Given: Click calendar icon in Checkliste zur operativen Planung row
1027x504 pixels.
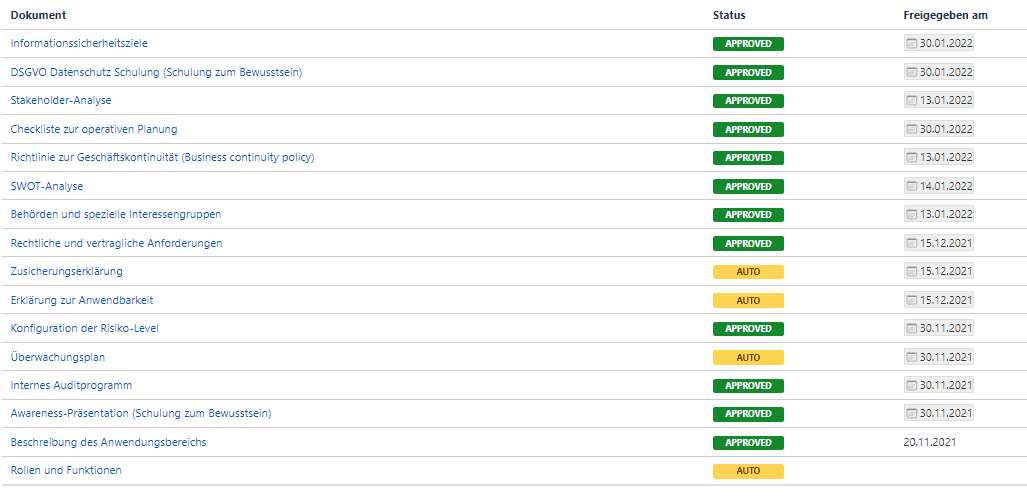Looking at the screenshot, I should 911,129.
